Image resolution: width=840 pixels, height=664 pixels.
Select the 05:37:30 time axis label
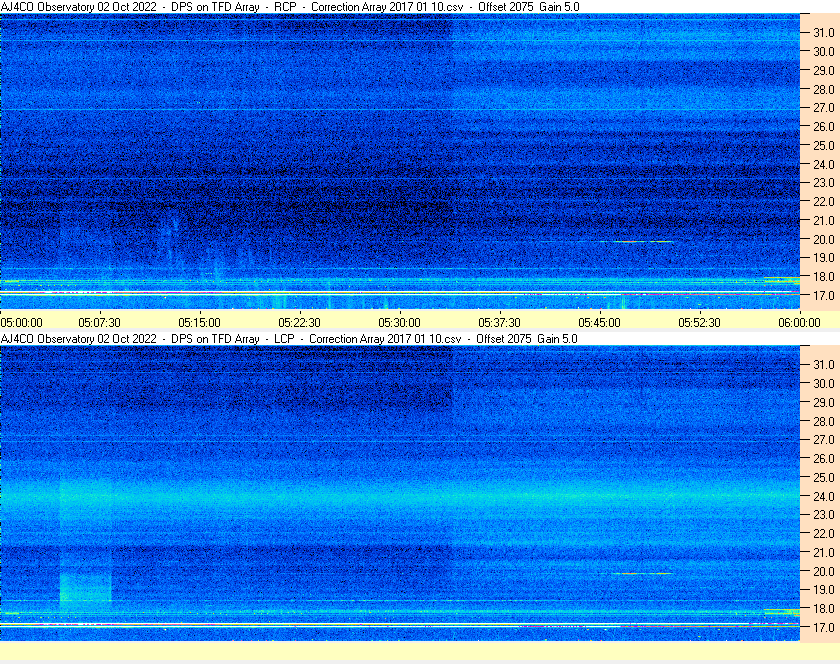pos(499,323)
